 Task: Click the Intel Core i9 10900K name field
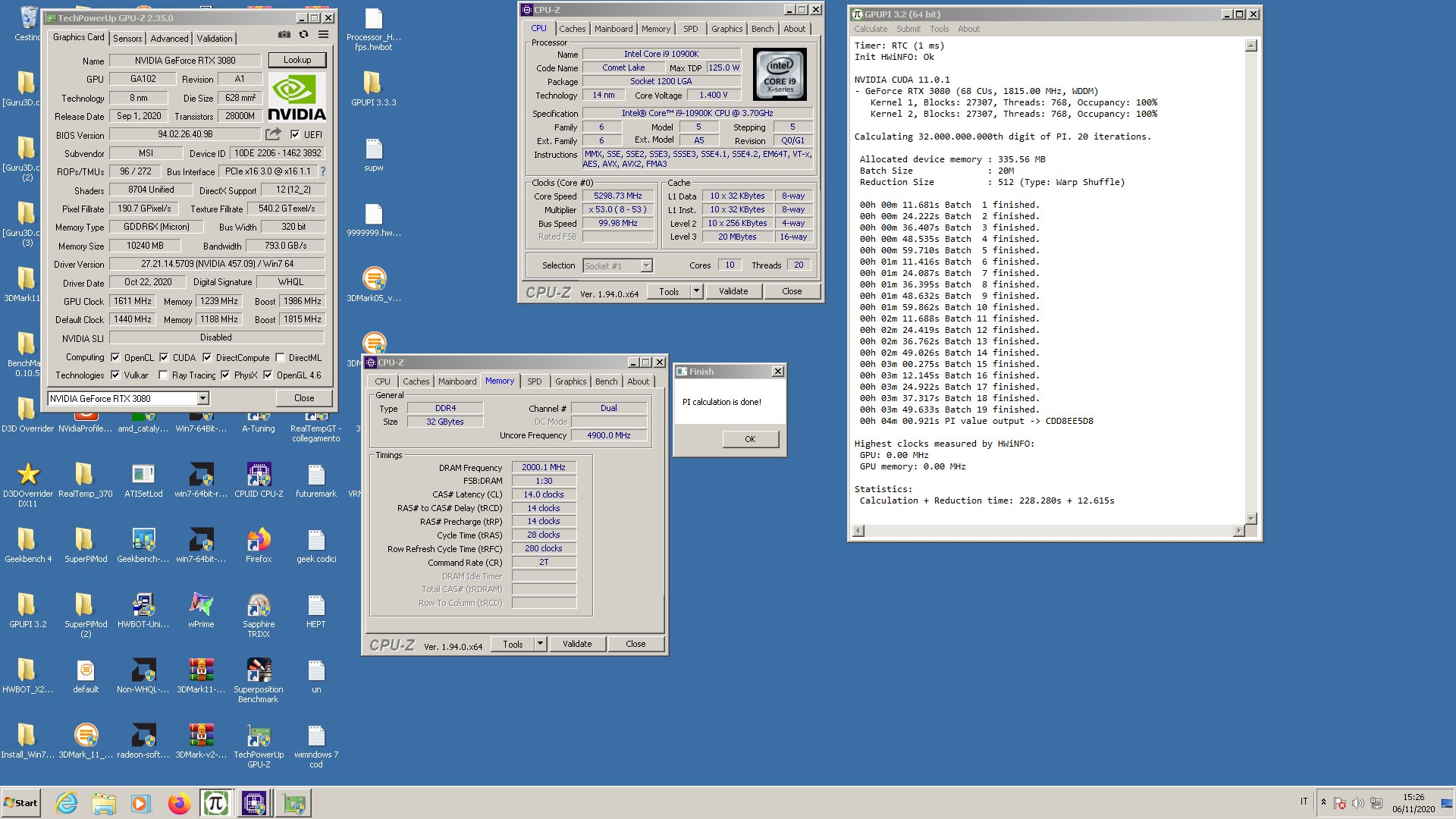(661, 54)
